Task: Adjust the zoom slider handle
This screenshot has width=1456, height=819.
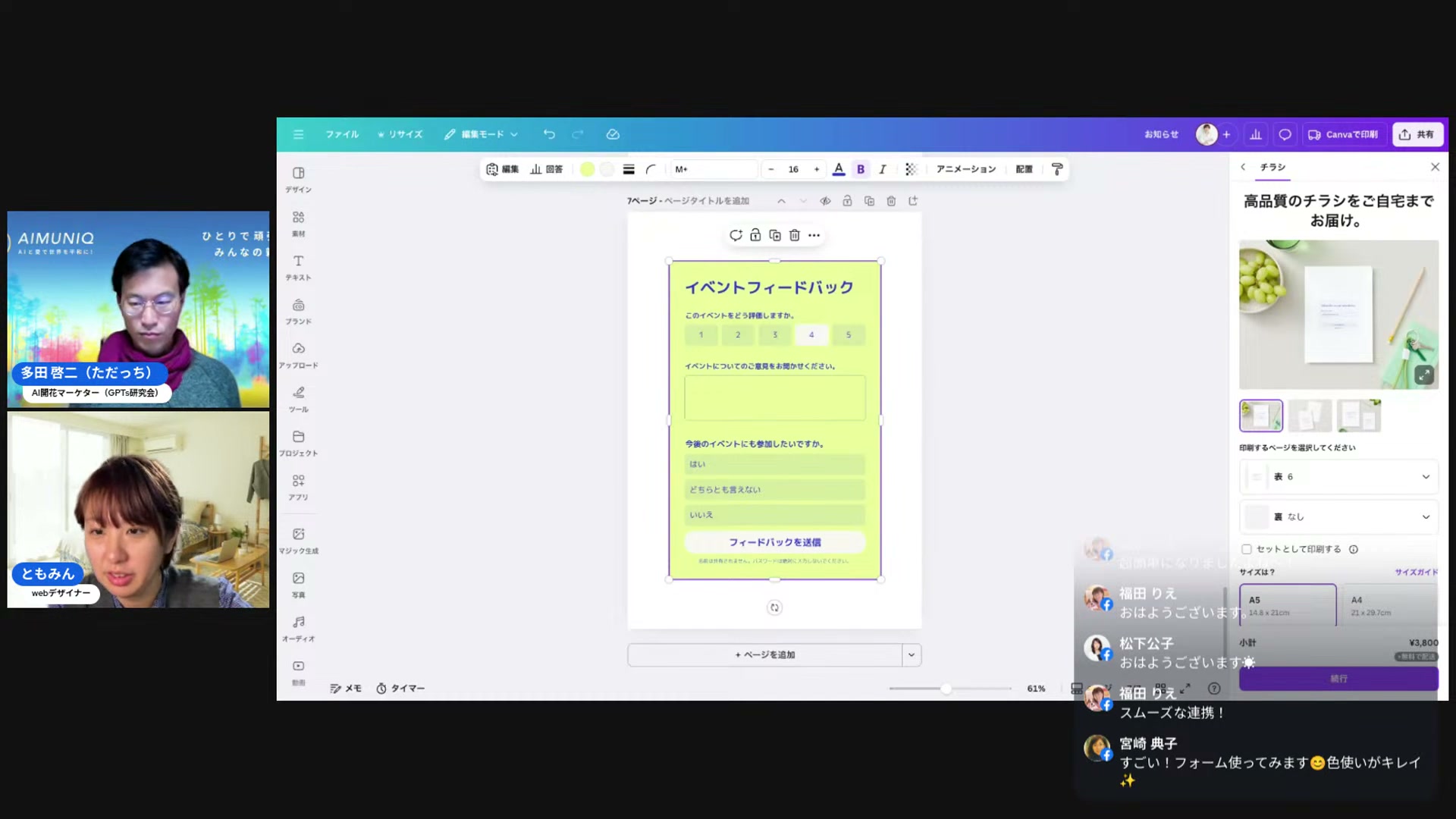Action: click(946, 689)
